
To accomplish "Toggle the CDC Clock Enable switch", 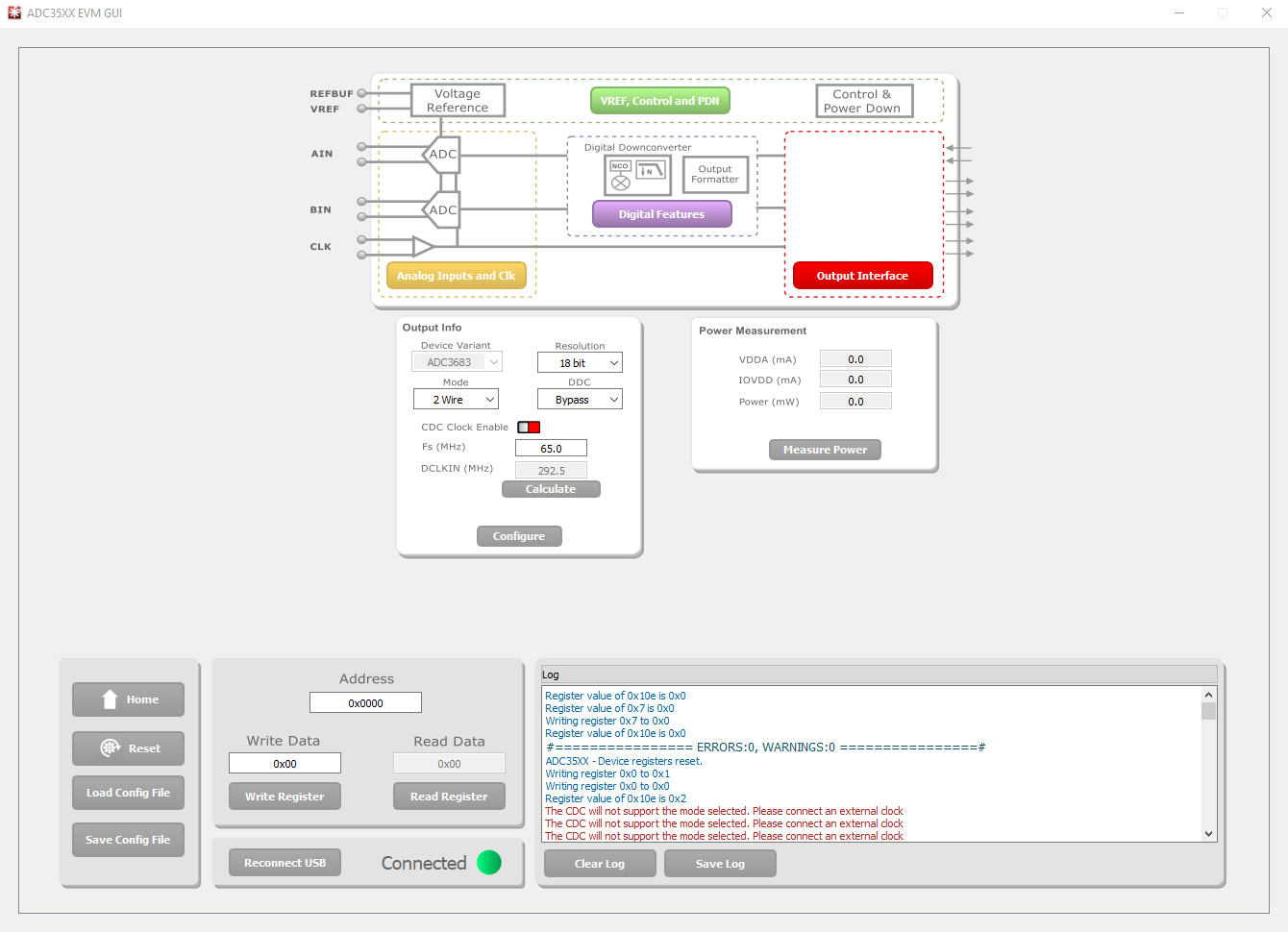I will (529, 428).
